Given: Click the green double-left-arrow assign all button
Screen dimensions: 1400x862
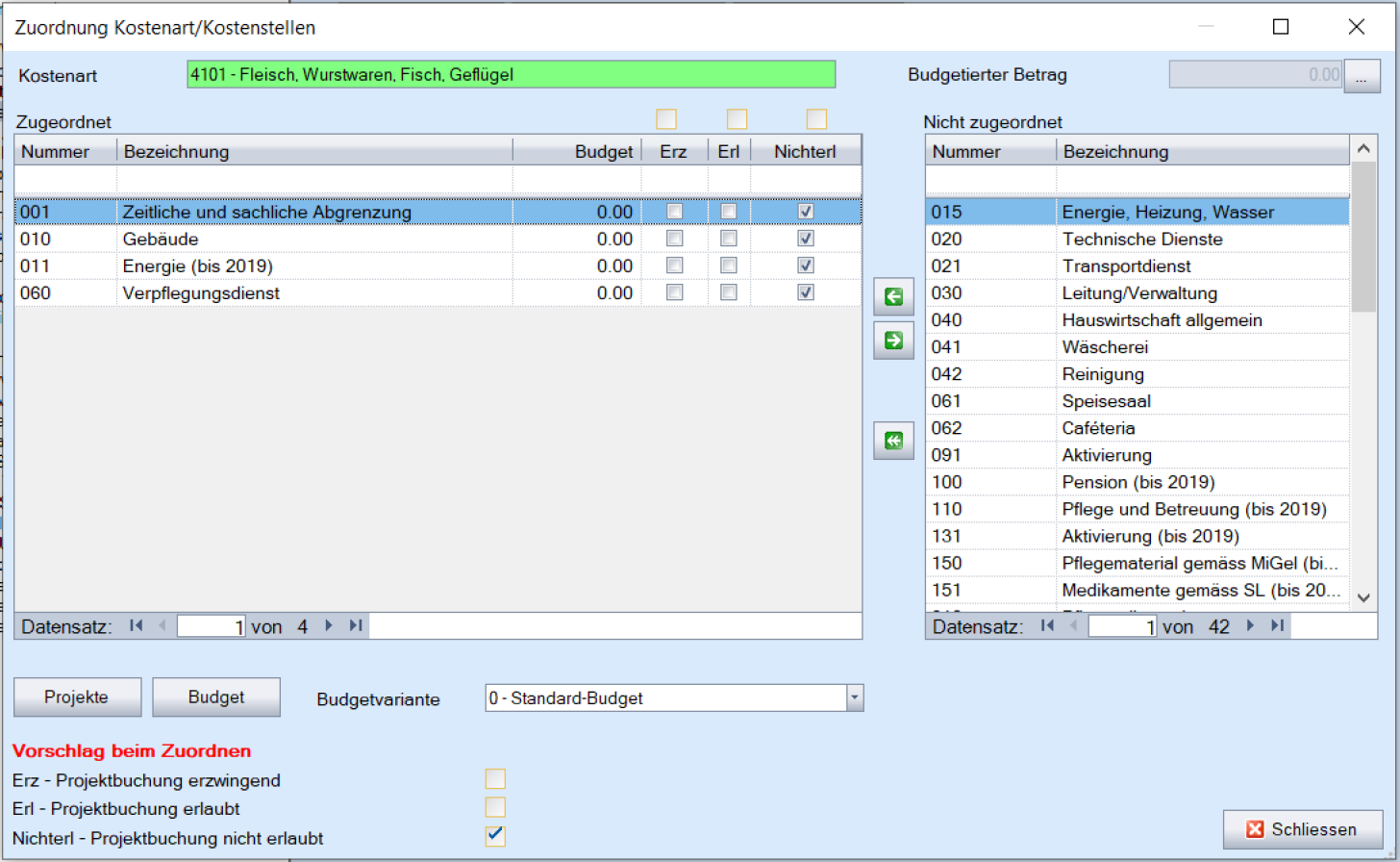Looking at the screenshot, I should pos(893,442).
